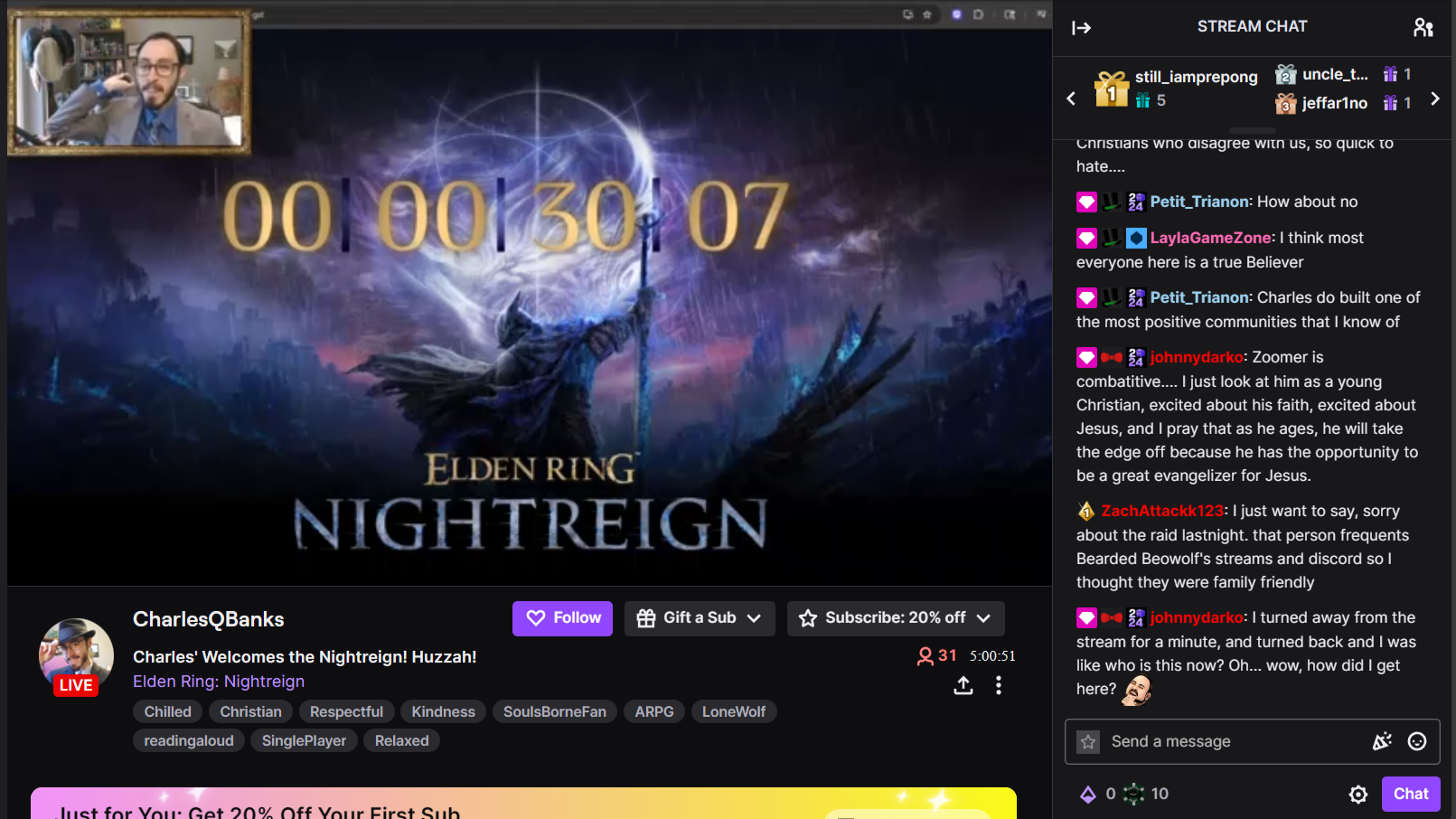
Task: Click uncle_t... second place gifter entry
Action: point(1343,74)
